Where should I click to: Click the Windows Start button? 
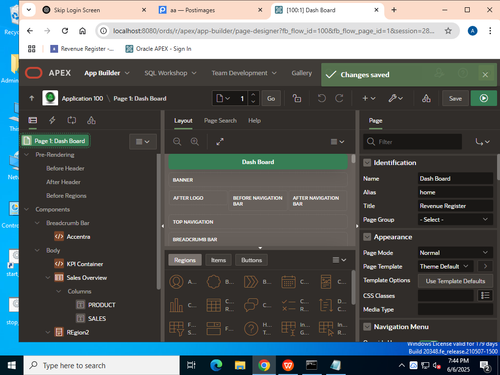[12, 365]
